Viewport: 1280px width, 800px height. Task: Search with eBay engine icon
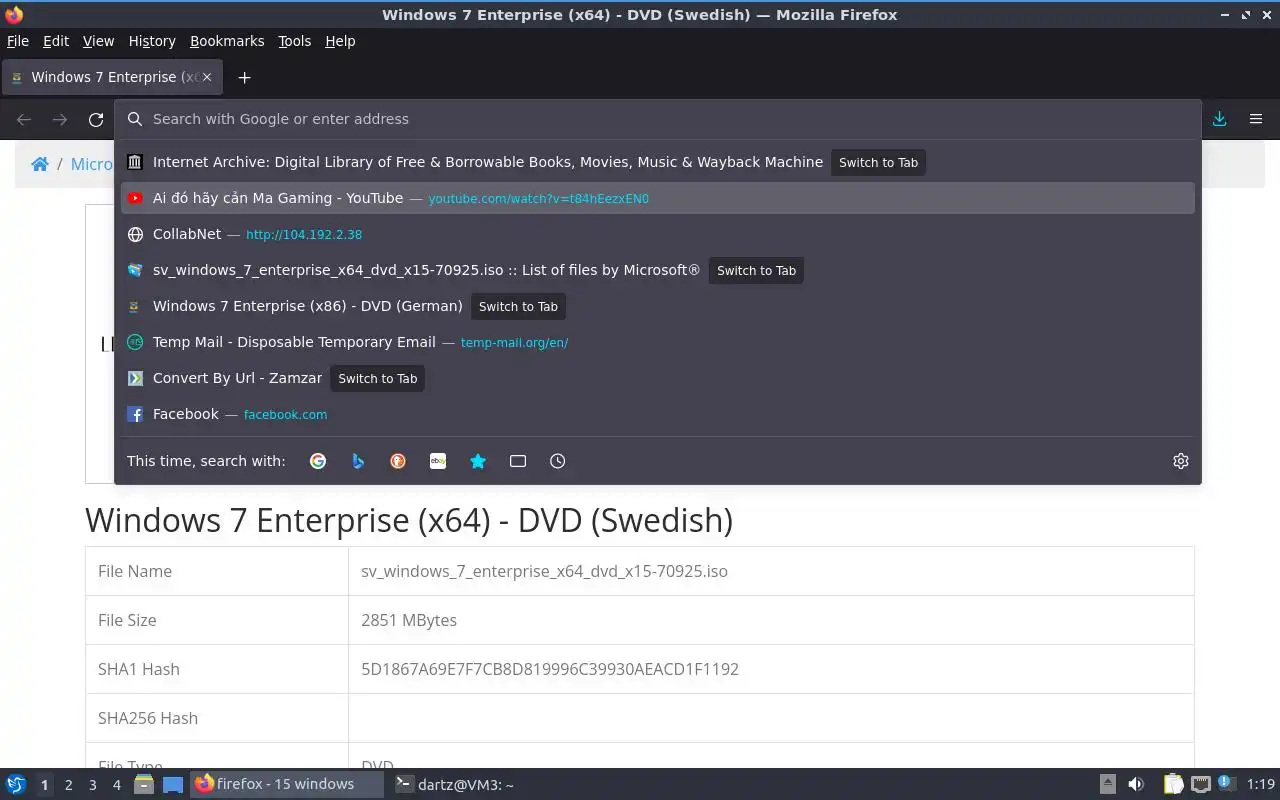[x=438, y=461]
